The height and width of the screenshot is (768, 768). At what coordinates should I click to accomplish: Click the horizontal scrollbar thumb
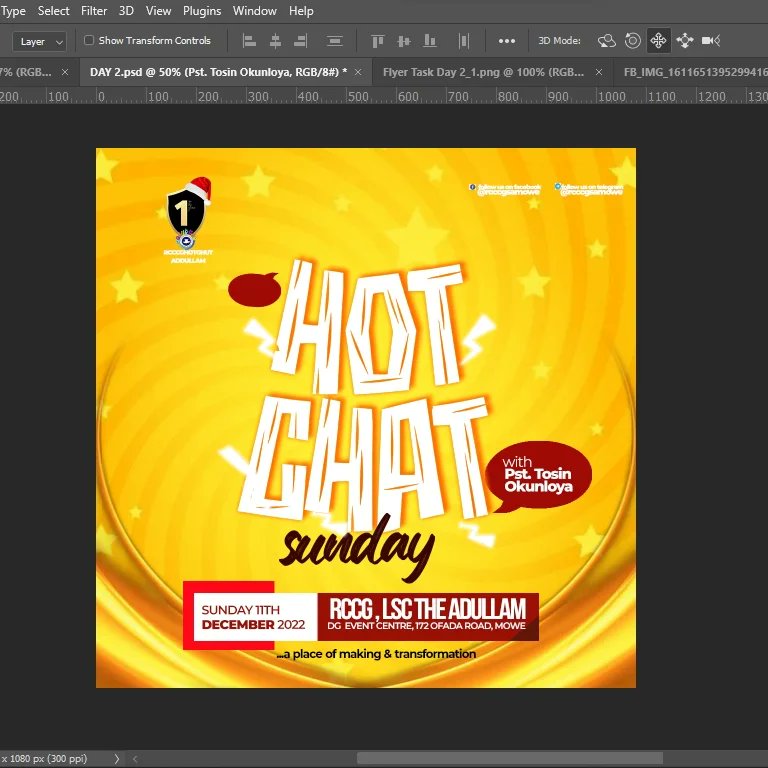coord(509,759)
